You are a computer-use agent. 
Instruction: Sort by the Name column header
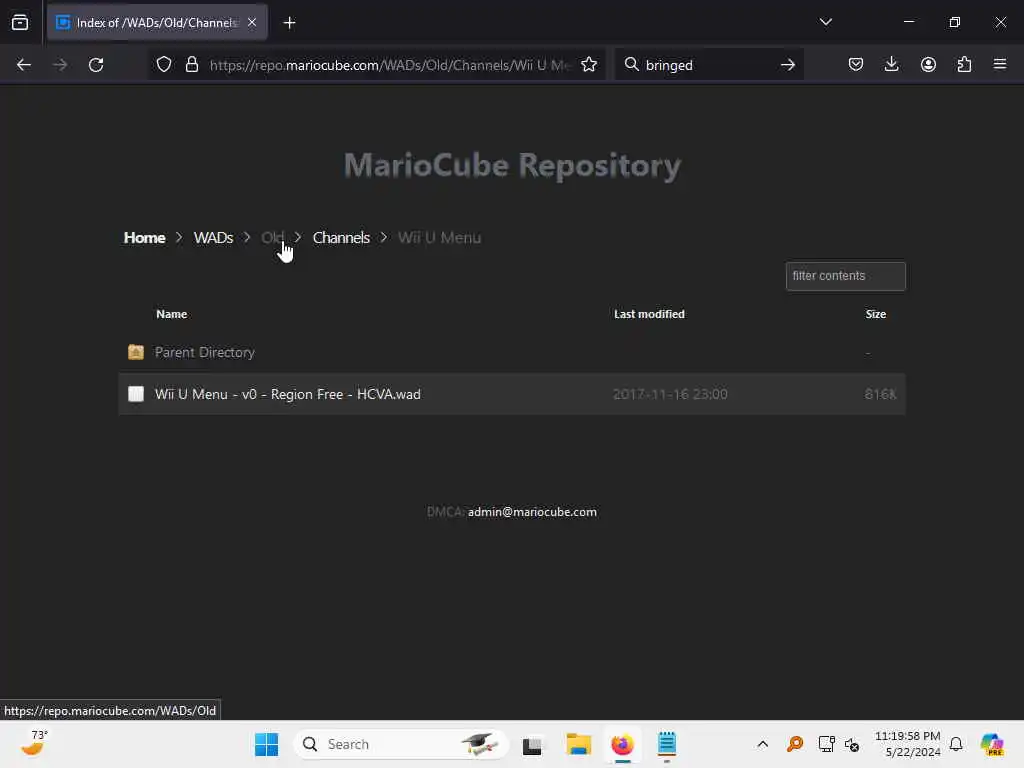point(172,314)
